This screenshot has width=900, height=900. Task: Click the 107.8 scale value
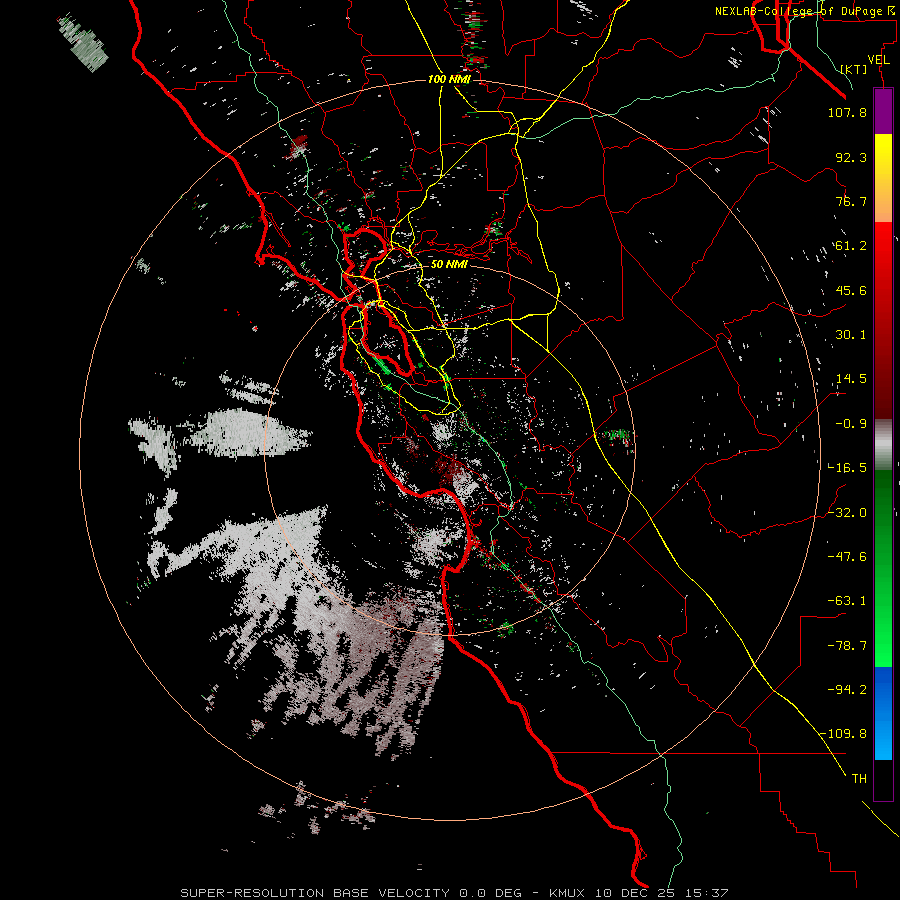click(x=847, y=112)
